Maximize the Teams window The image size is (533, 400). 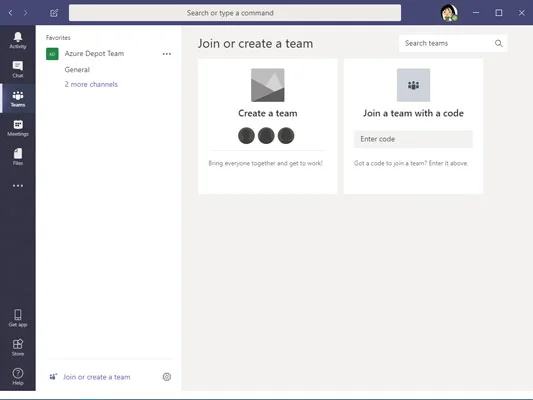(498, 13)
